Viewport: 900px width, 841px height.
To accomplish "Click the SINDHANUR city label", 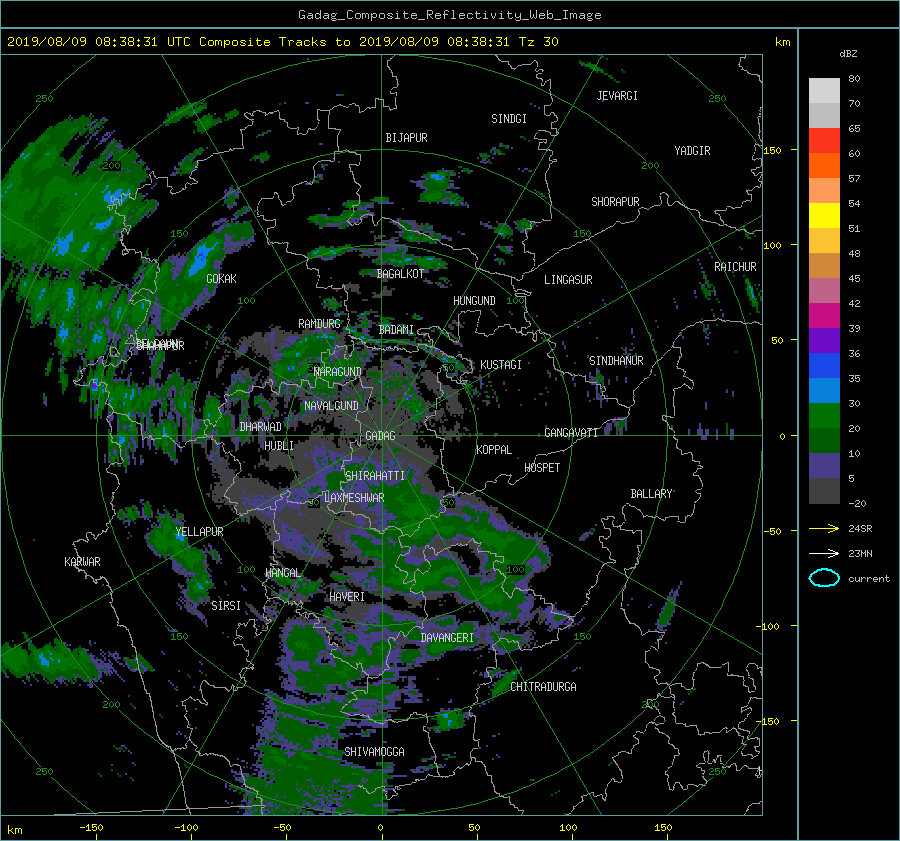I will 616,361.
